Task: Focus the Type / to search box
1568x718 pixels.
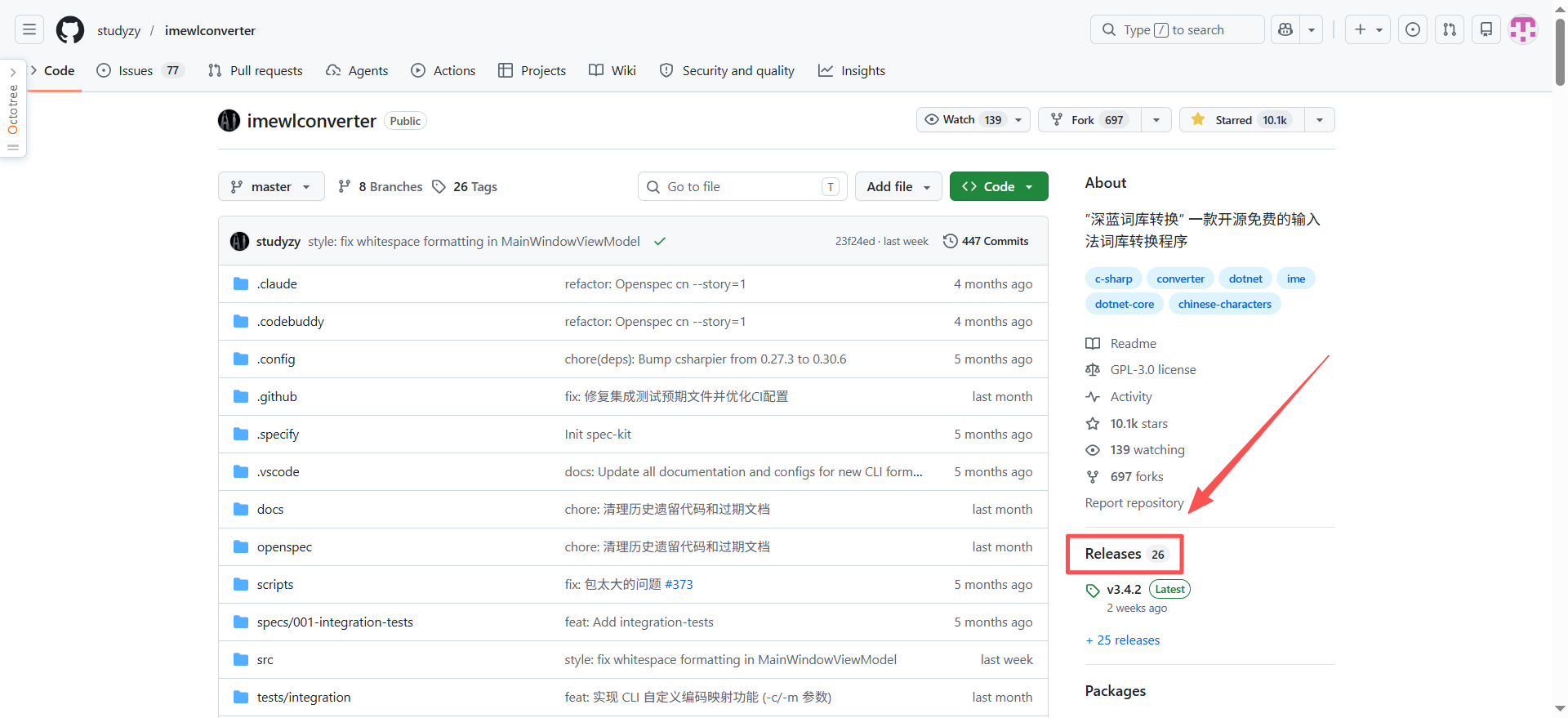Action: (x=1177, y=30)
